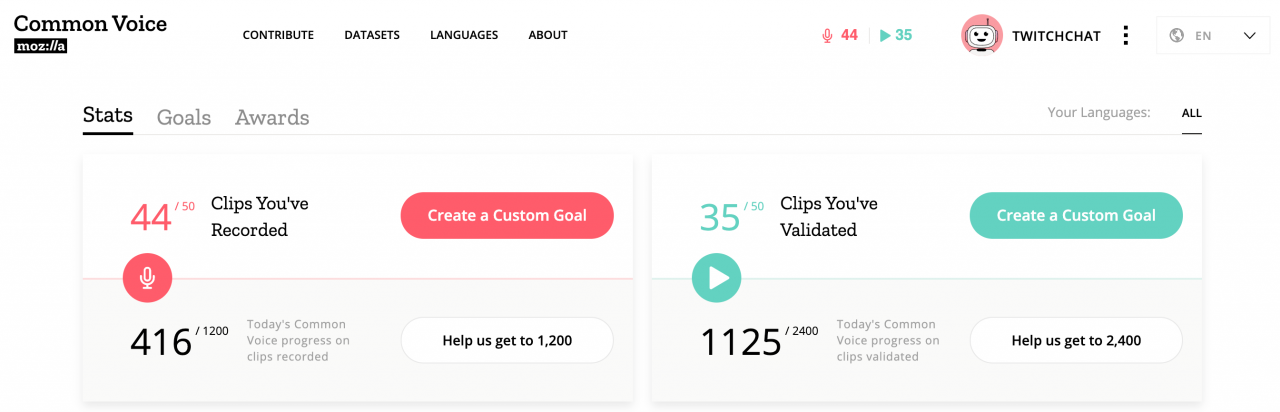Click Help us get to 1,200 button
The image size is (1280, 412).
pyautogui.click(x=507, y=340)
